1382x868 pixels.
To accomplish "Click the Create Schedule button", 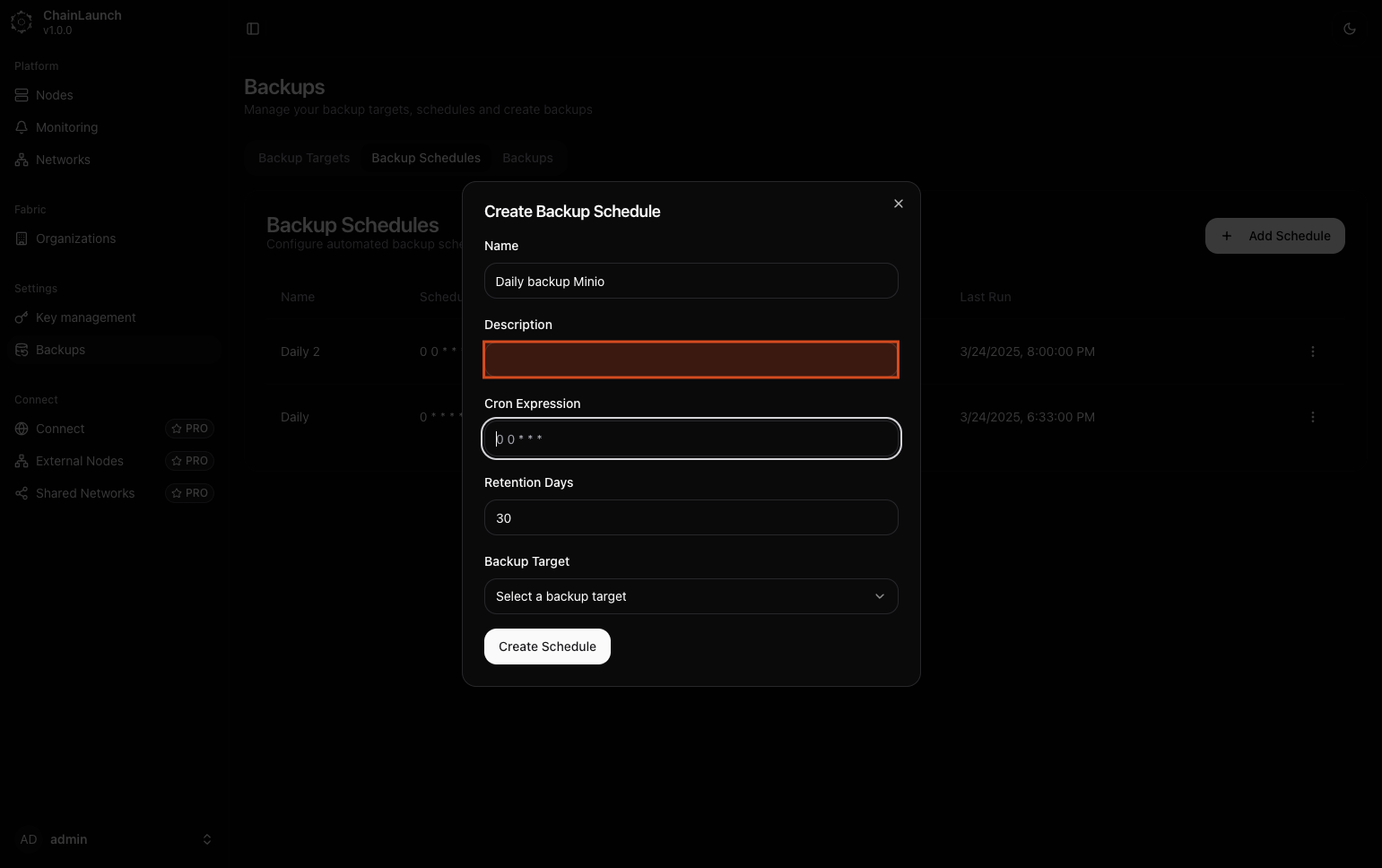I will 547,647.
